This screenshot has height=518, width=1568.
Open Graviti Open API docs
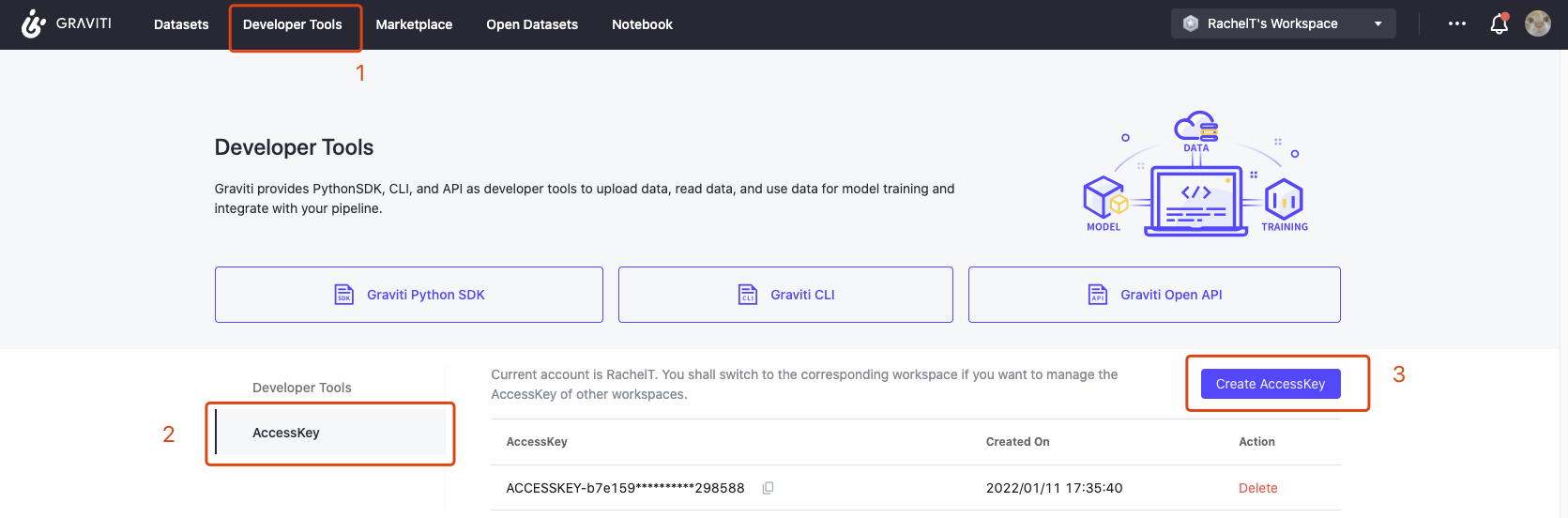(1154, 295)
